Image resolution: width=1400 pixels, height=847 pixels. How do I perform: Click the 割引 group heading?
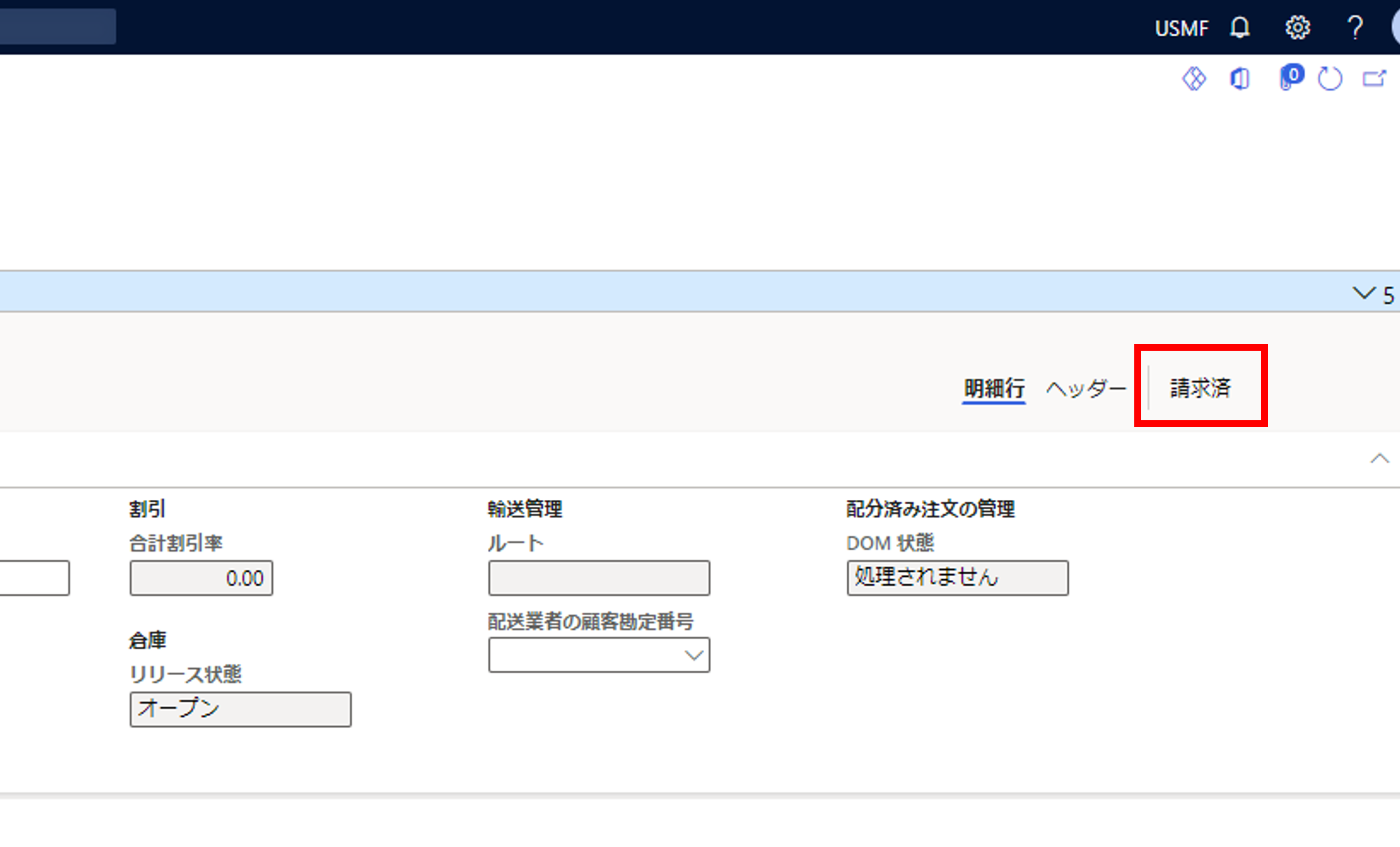click(147, 509)
